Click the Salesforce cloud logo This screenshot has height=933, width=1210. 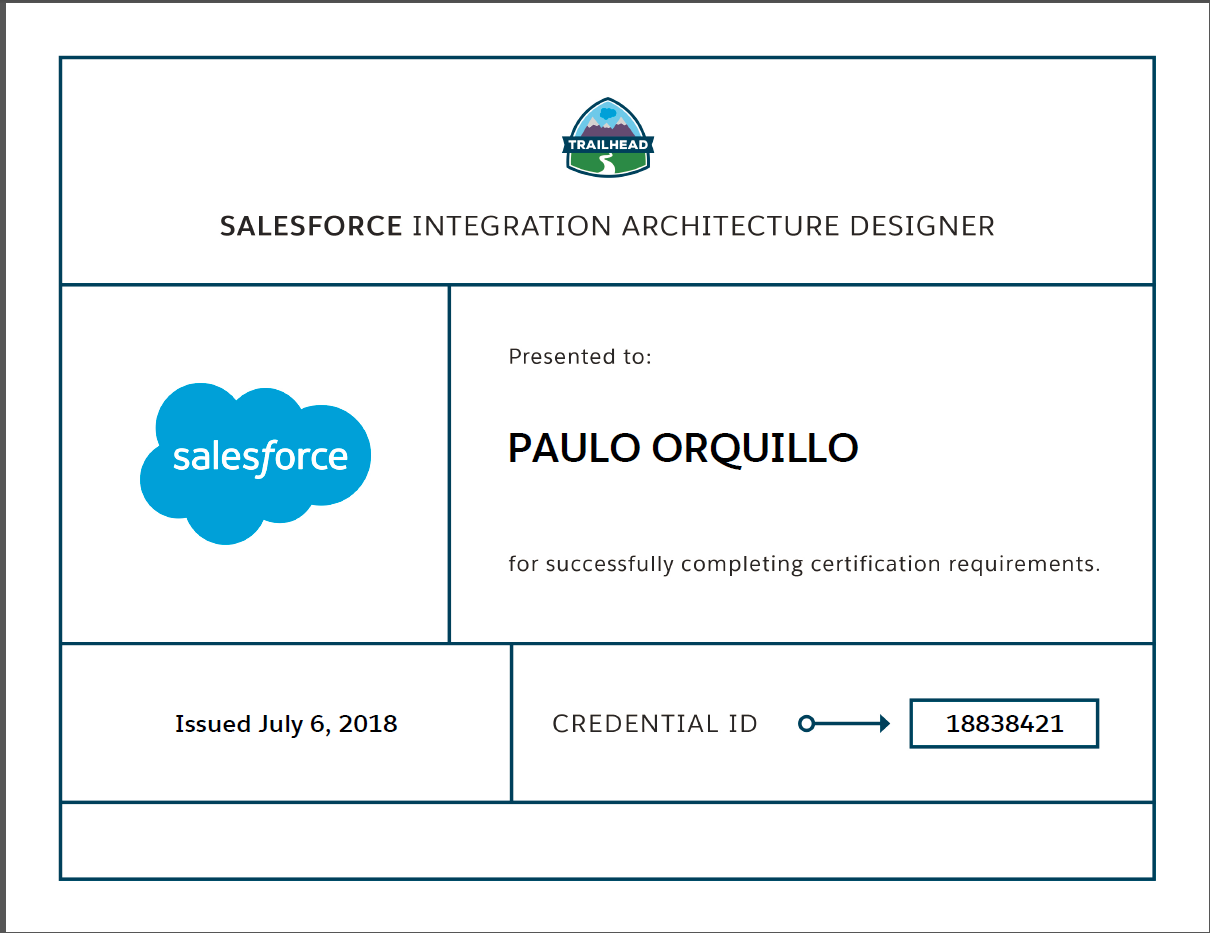click(x=256, y=463)
